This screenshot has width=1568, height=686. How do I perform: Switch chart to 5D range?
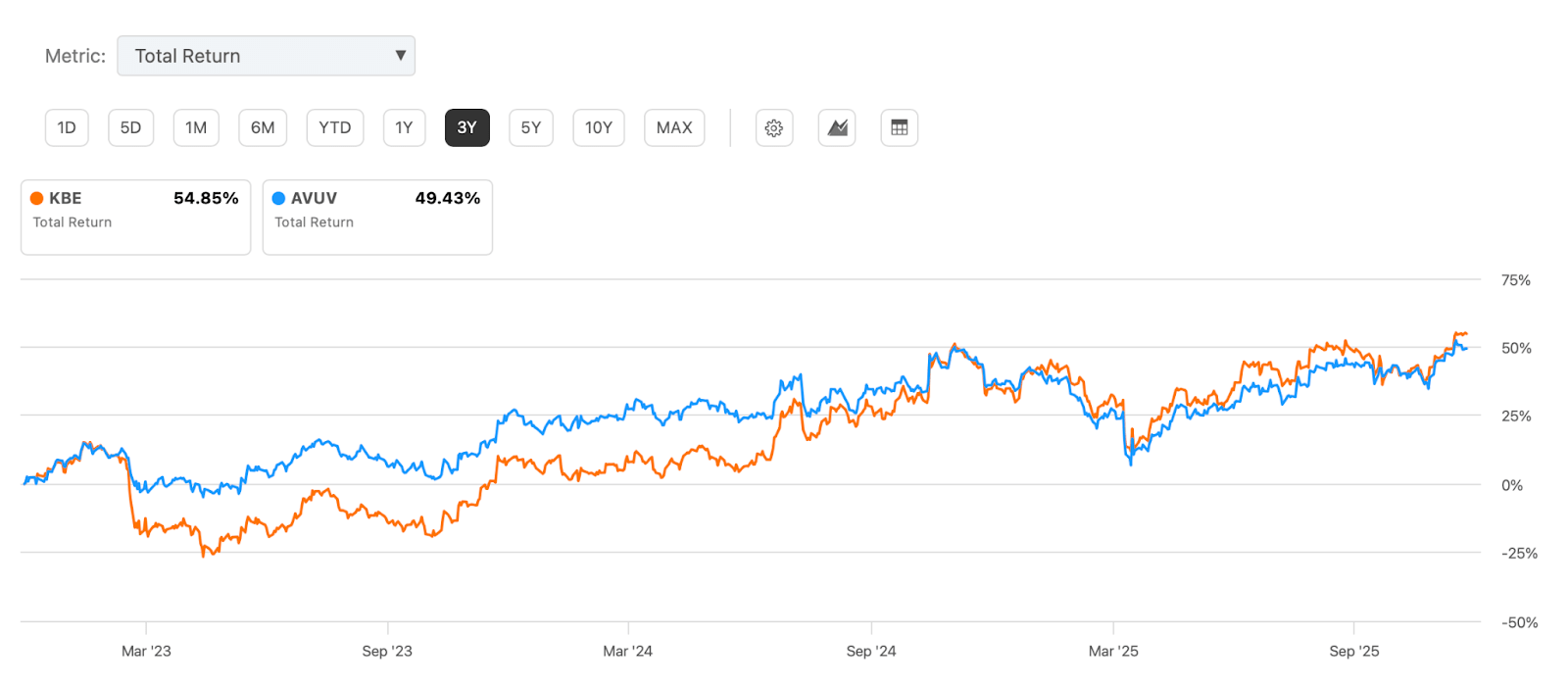coord(130,128)
